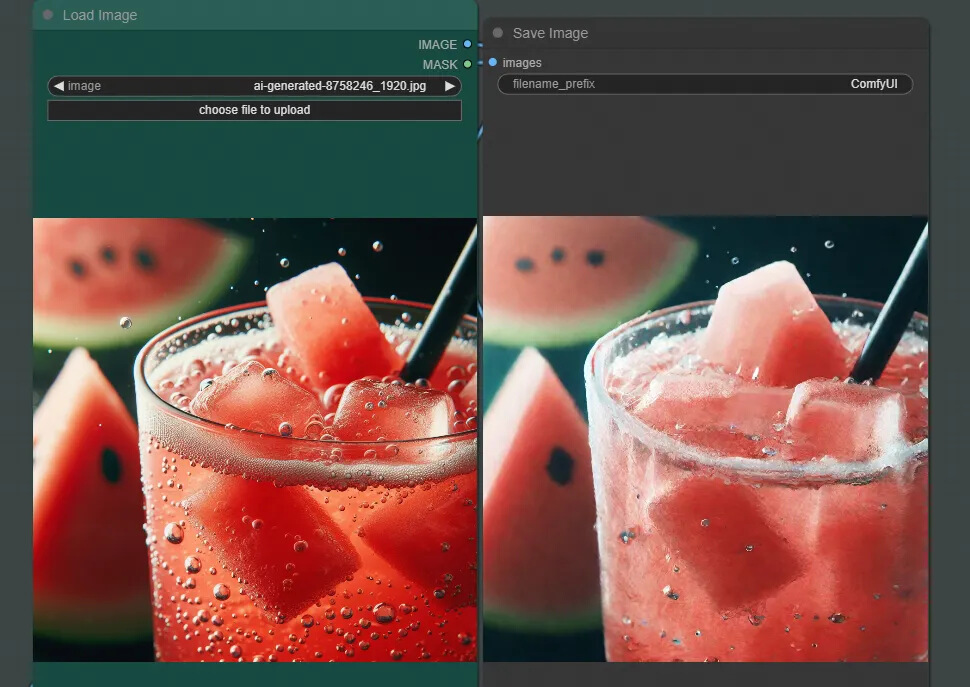Open the image file list showing ai-generated-8758246_1920.jpg

[255, 86]
